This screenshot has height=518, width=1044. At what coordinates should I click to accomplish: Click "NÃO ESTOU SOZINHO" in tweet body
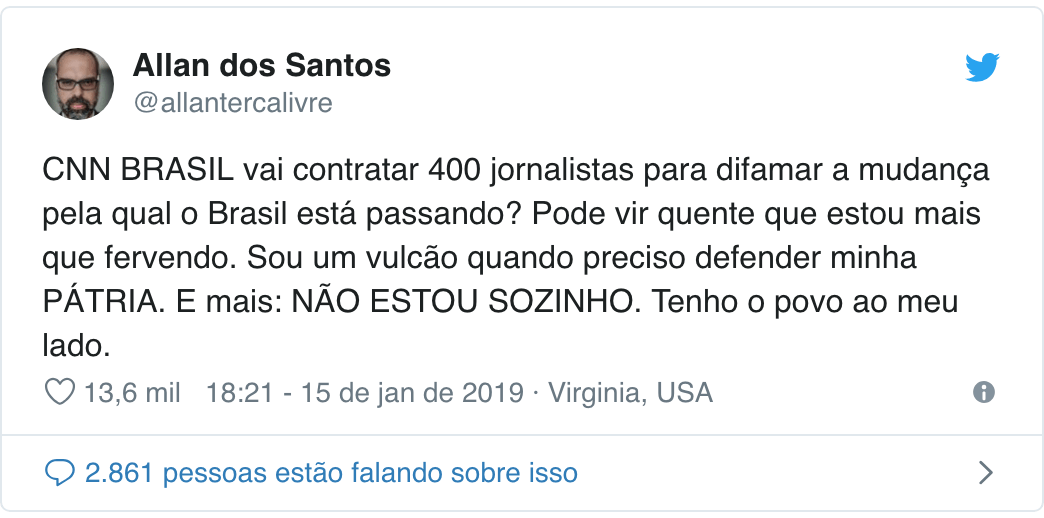pos(462,302)
